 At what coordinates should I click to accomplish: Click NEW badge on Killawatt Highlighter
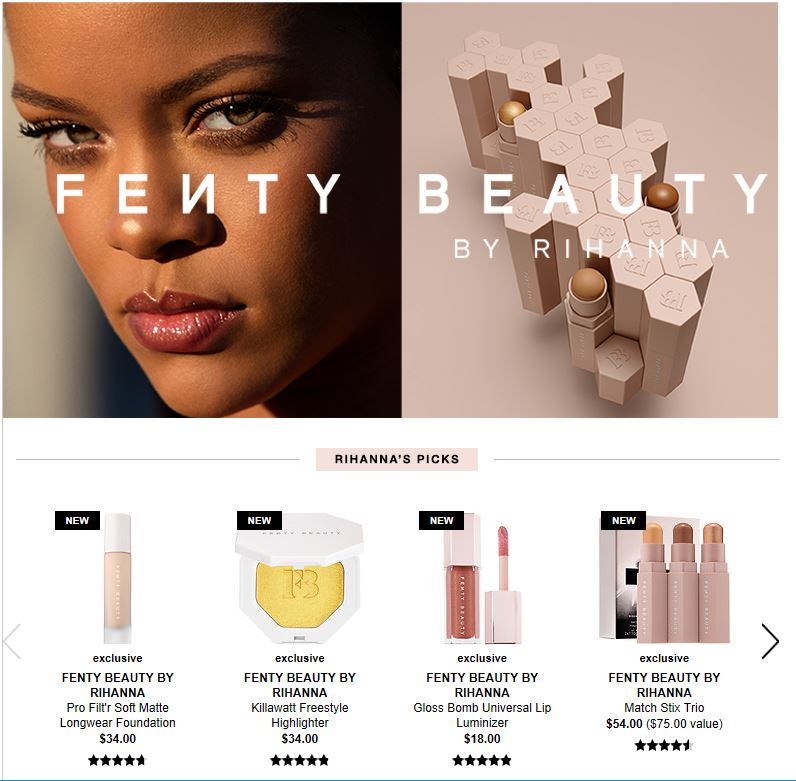pyautogui.click(x=259, y=520)
